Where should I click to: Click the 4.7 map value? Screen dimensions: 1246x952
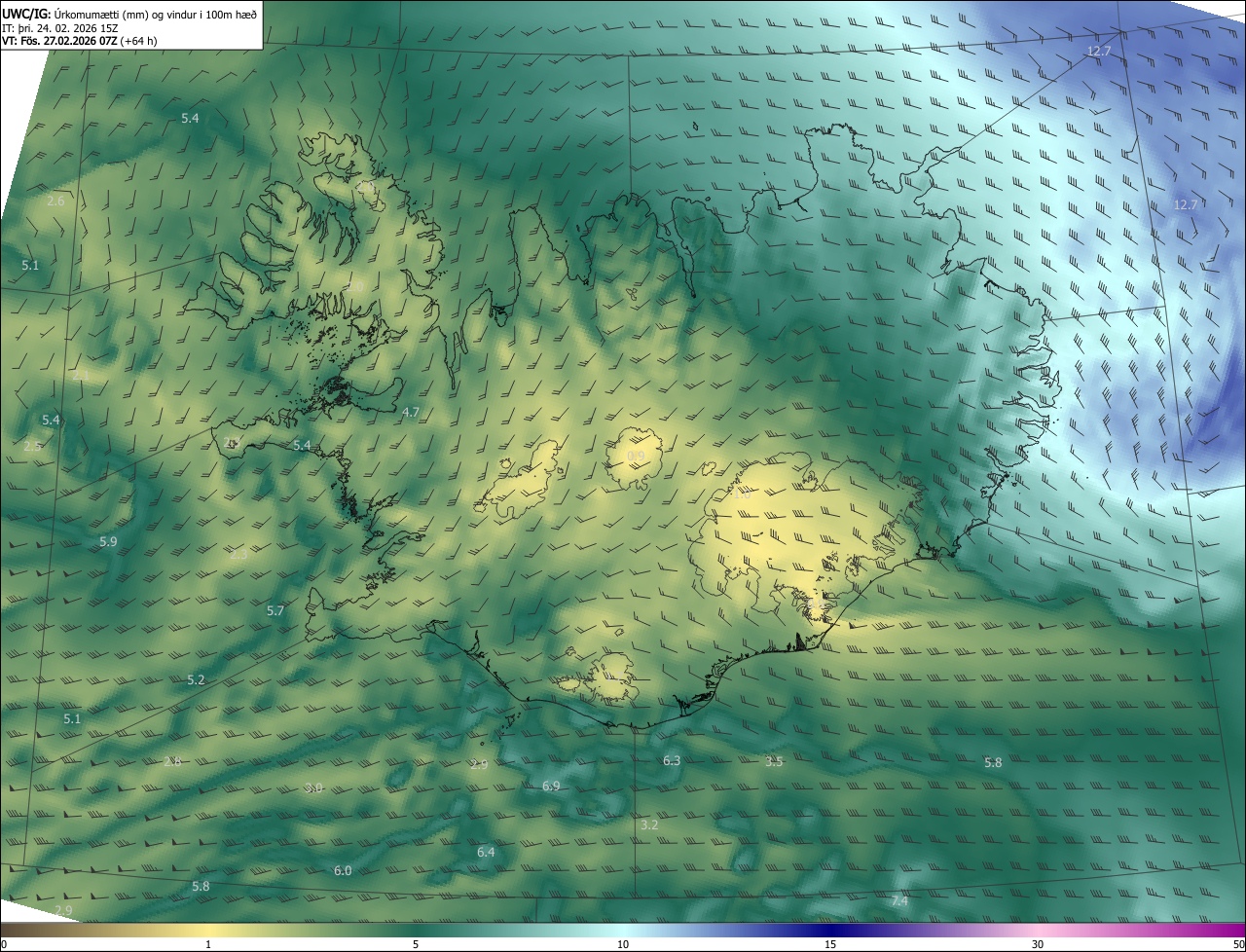point(411,413)
